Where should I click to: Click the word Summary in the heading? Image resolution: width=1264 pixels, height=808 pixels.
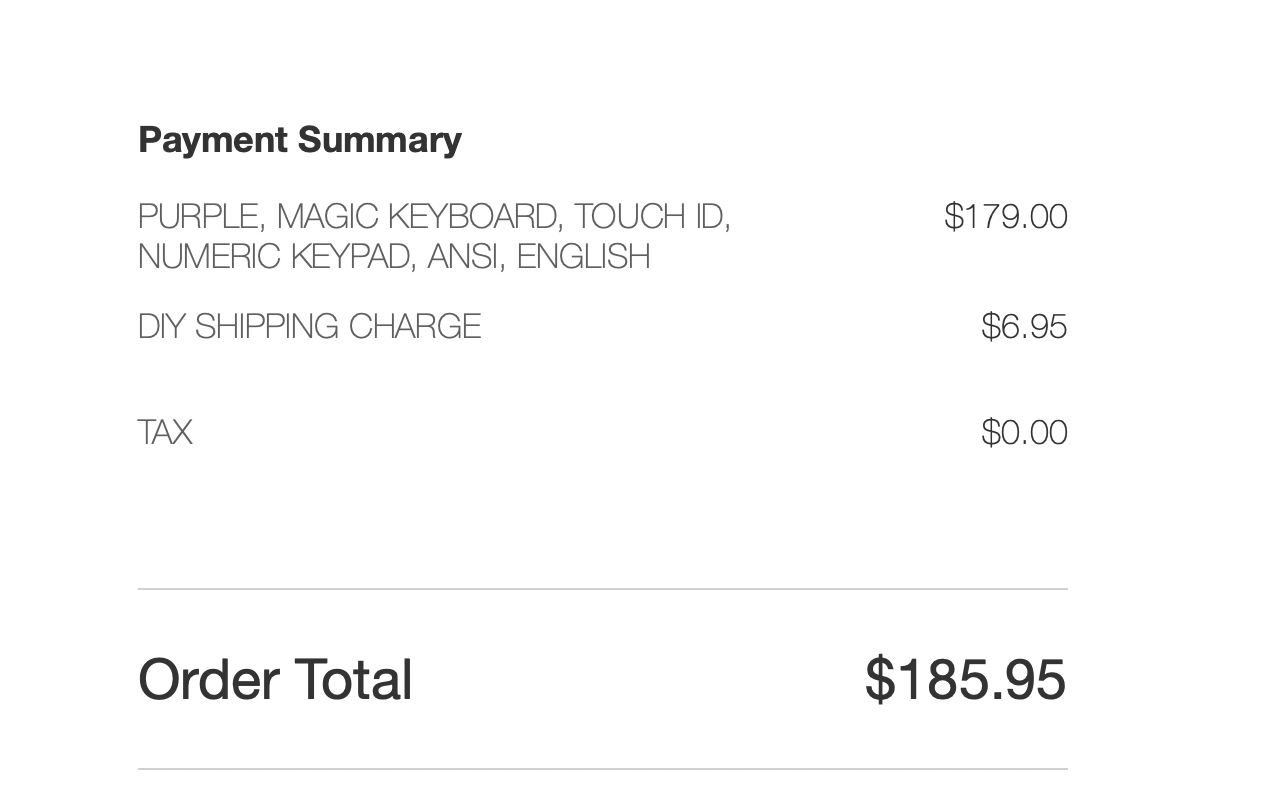[379, 140]
